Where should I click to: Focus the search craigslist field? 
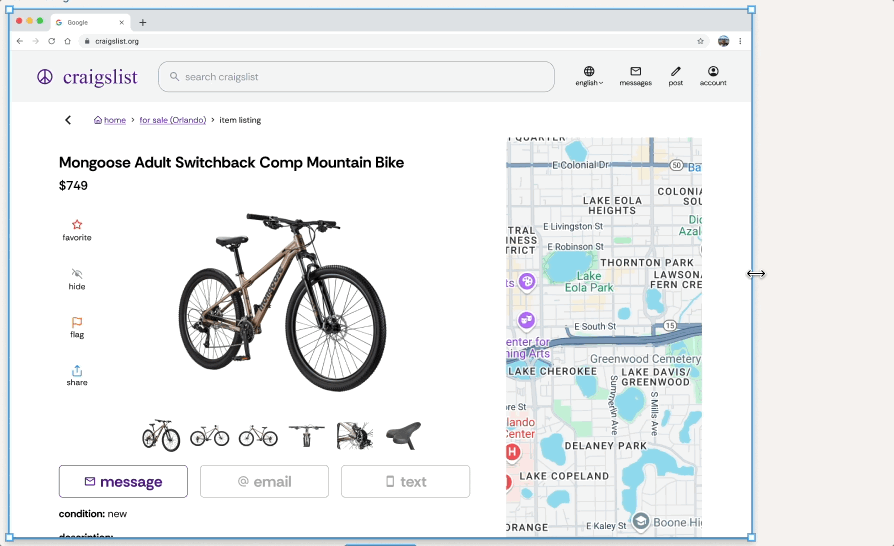click(x=356, y=76)
